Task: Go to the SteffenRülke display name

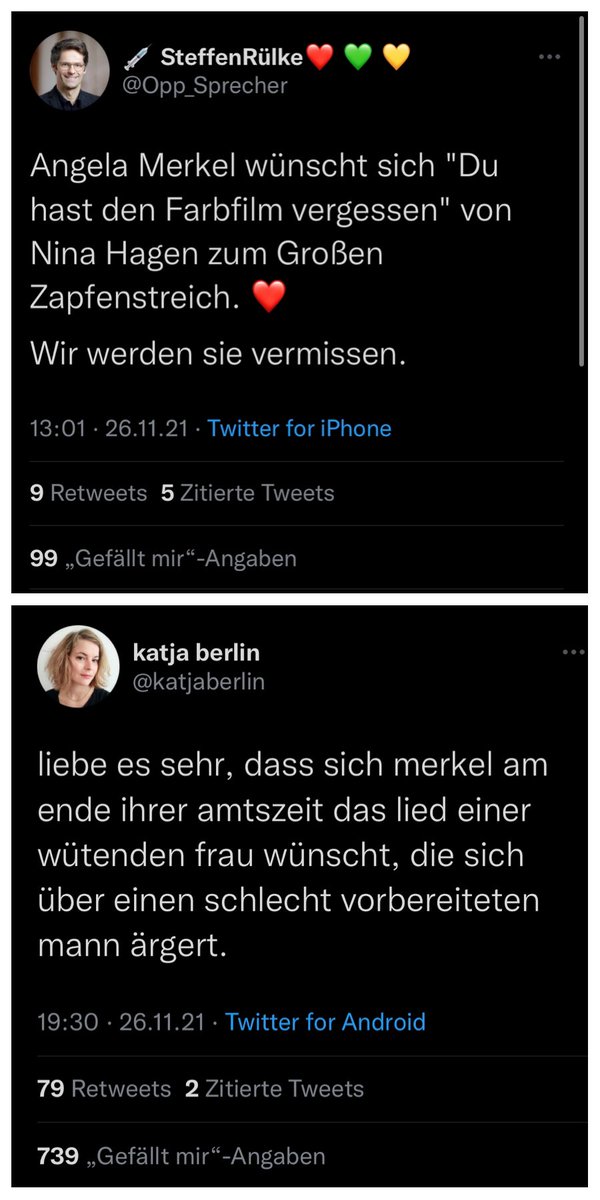Action: 232,59
